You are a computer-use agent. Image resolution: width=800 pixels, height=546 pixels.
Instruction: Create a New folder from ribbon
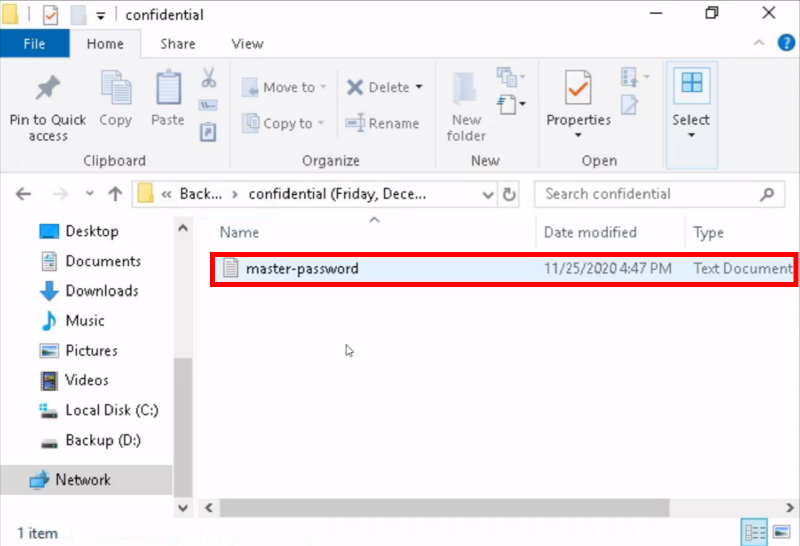tap(466, 105)
